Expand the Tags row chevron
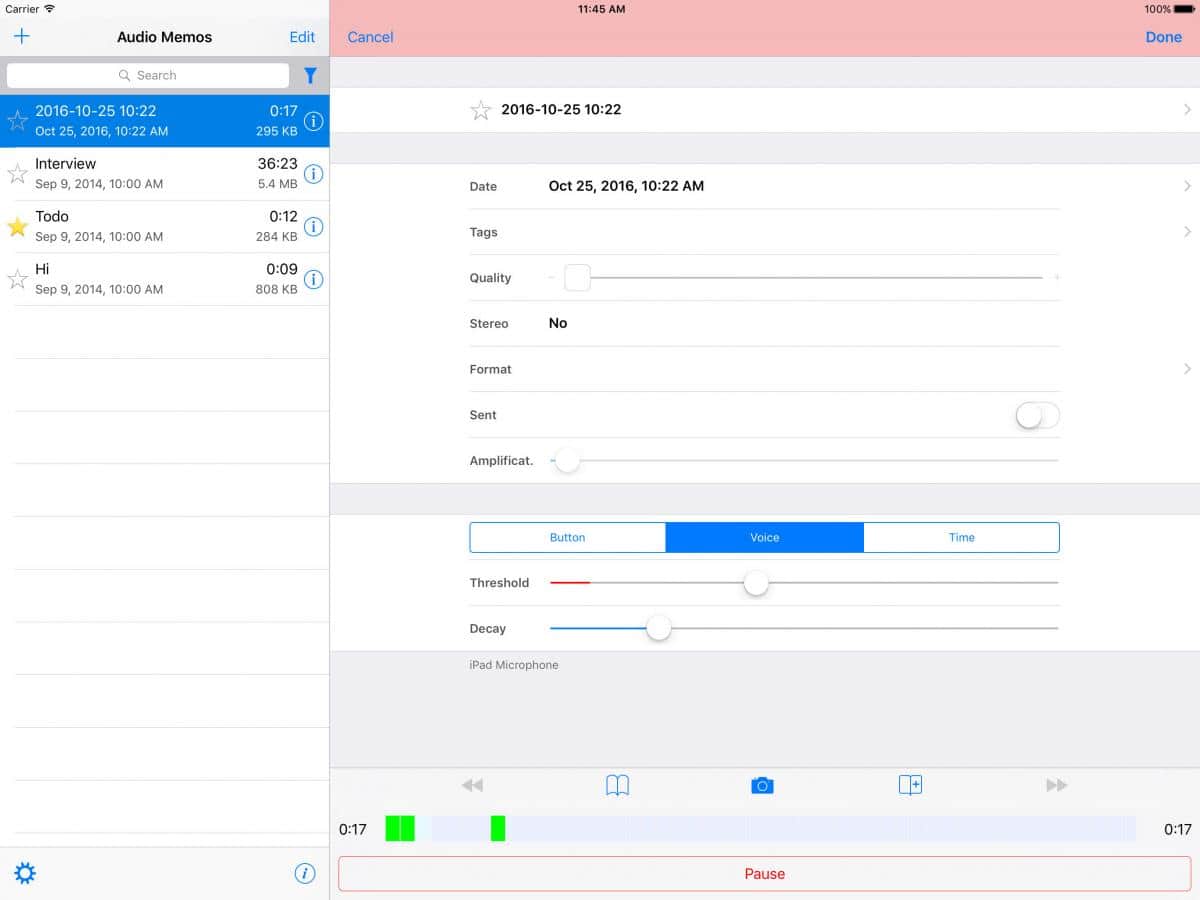The height and width of the screenshot is (900, 1200). [1187, 232]
